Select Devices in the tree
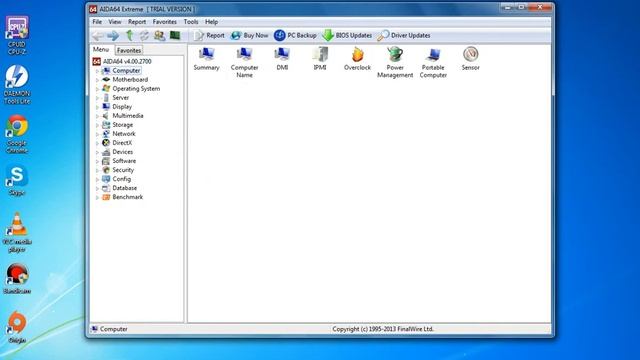The width and height of the screenshot is (640, 360). tap(122, 151)
